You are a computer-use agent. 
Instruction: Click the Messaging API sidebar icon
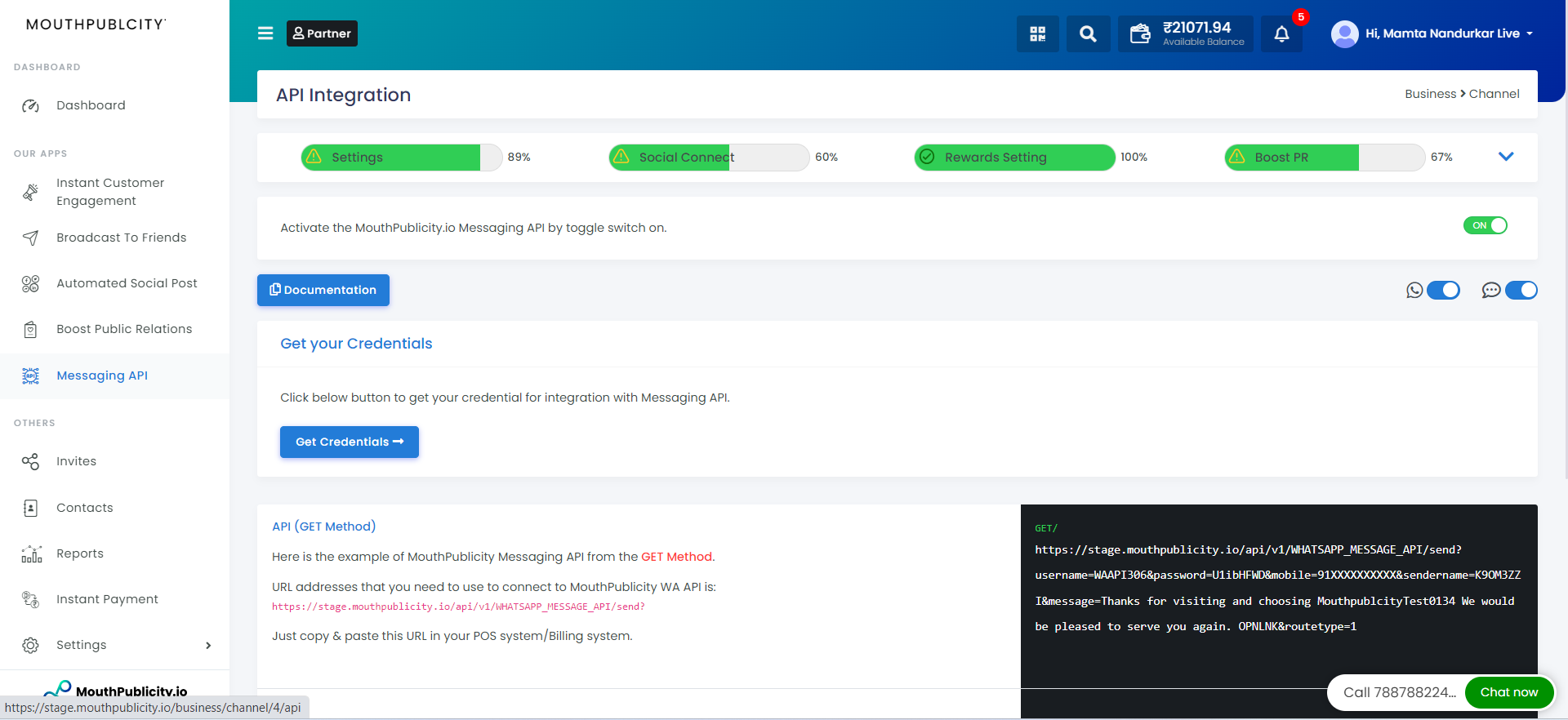[30, 376]
